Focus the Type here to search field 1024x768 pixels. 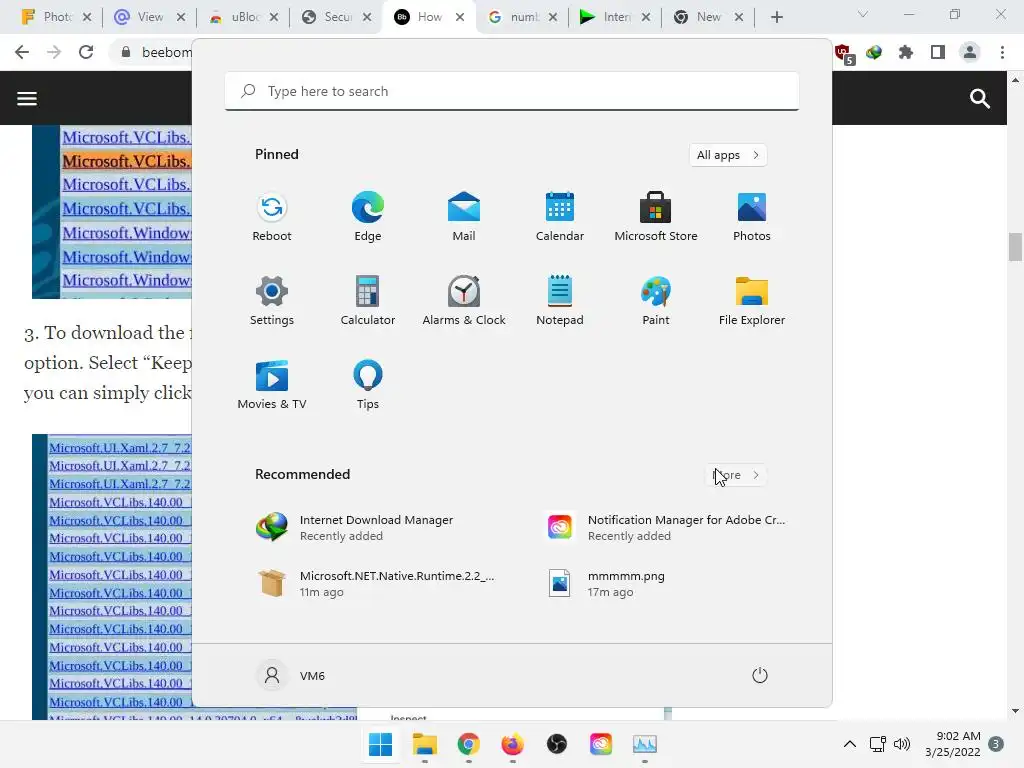pyautogui.click(x=512, y=91)
